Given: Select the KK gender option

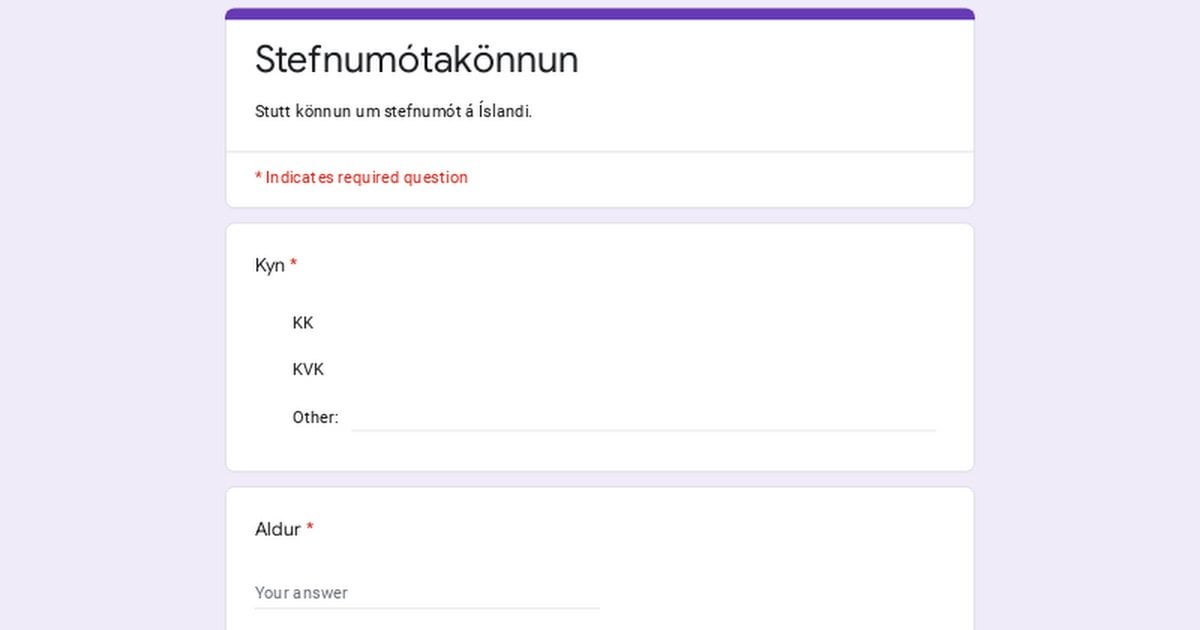Looking at the screenshot, I should click(x=303, y=323).
